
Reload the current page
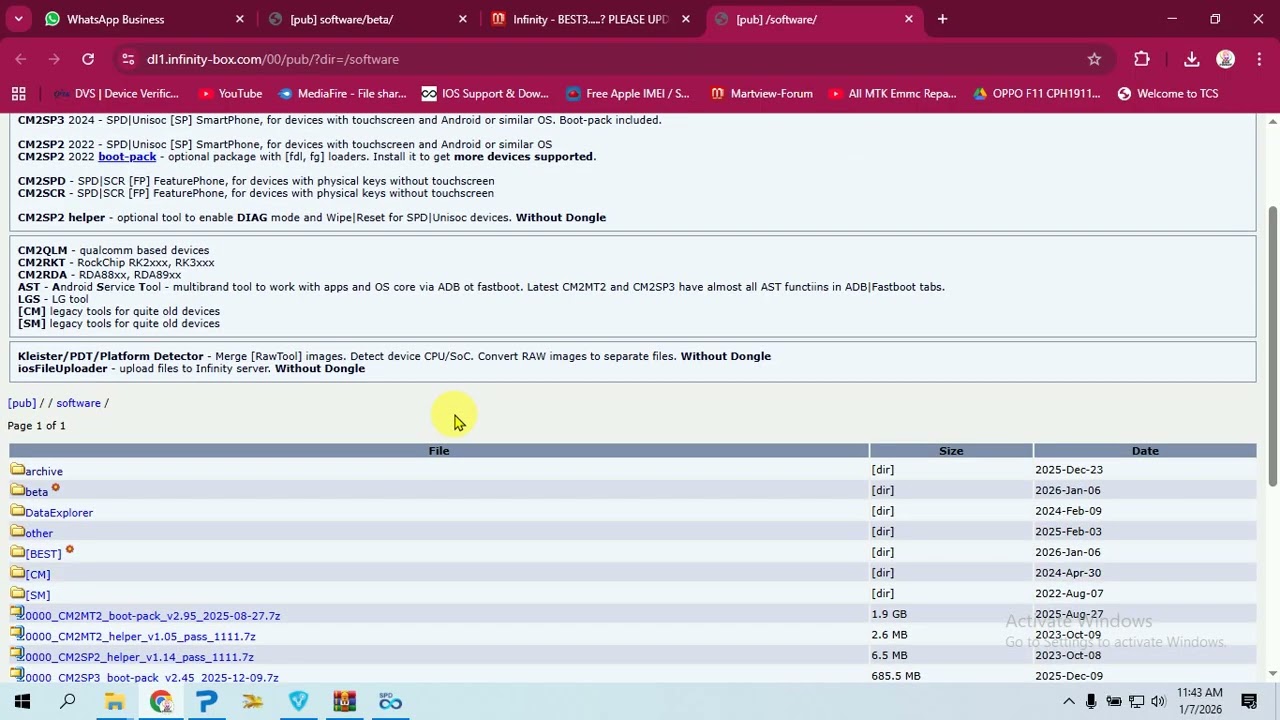coord(88,59)
